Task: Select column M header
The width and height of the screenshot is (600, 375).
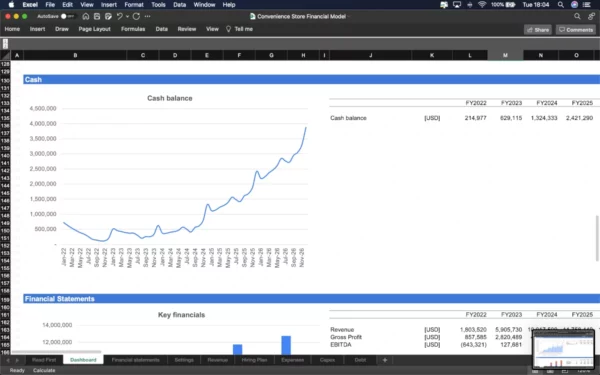Action: coord(505,55)
